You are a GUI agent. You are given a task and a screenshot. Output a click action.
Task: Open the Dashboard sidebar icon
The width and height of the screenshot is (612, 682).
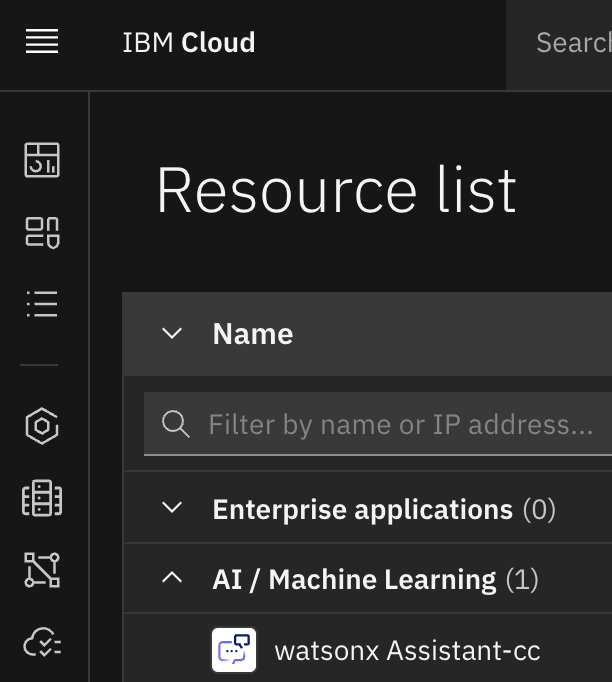[x=42, y=160]
